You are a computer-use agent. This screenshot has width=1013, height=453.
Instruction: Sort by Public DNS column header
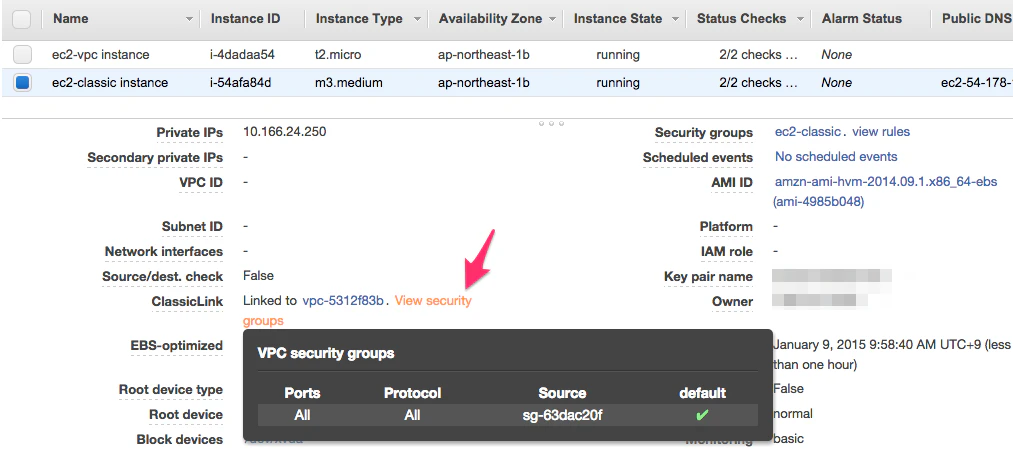click(976, 19)
